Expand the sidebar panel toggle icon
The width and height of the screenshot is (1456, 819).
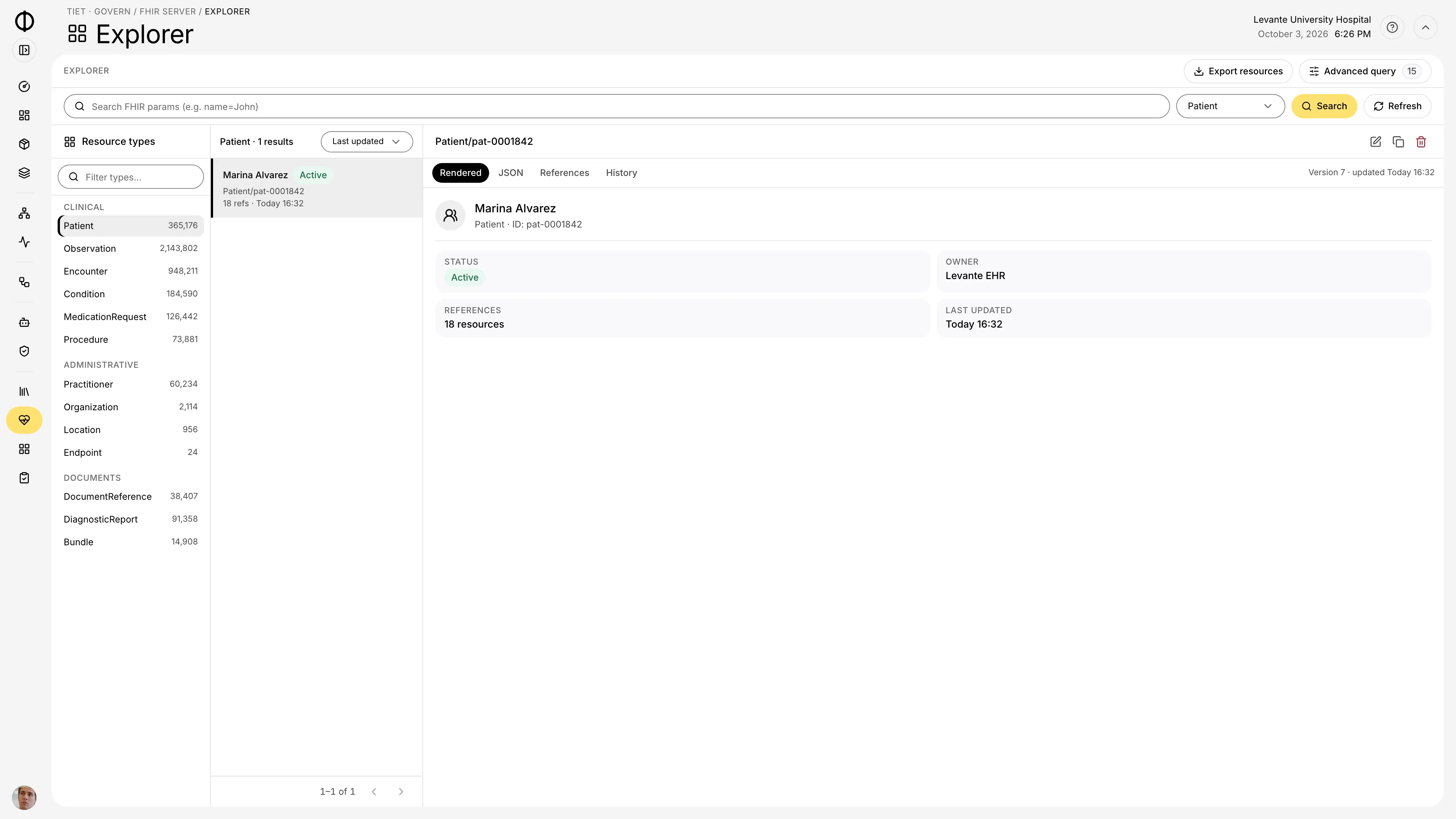[24, 50]
